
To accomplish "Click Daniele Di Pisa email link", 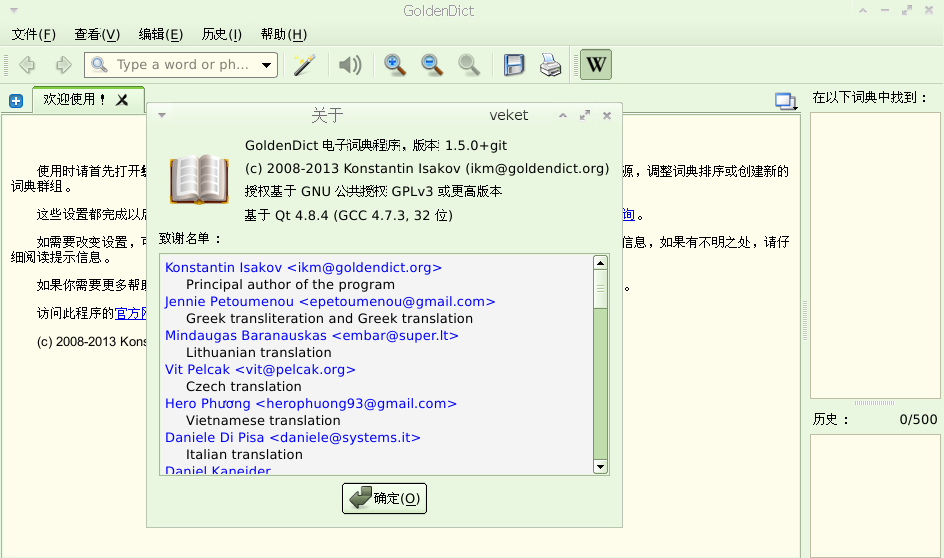I will coord(293,438).
